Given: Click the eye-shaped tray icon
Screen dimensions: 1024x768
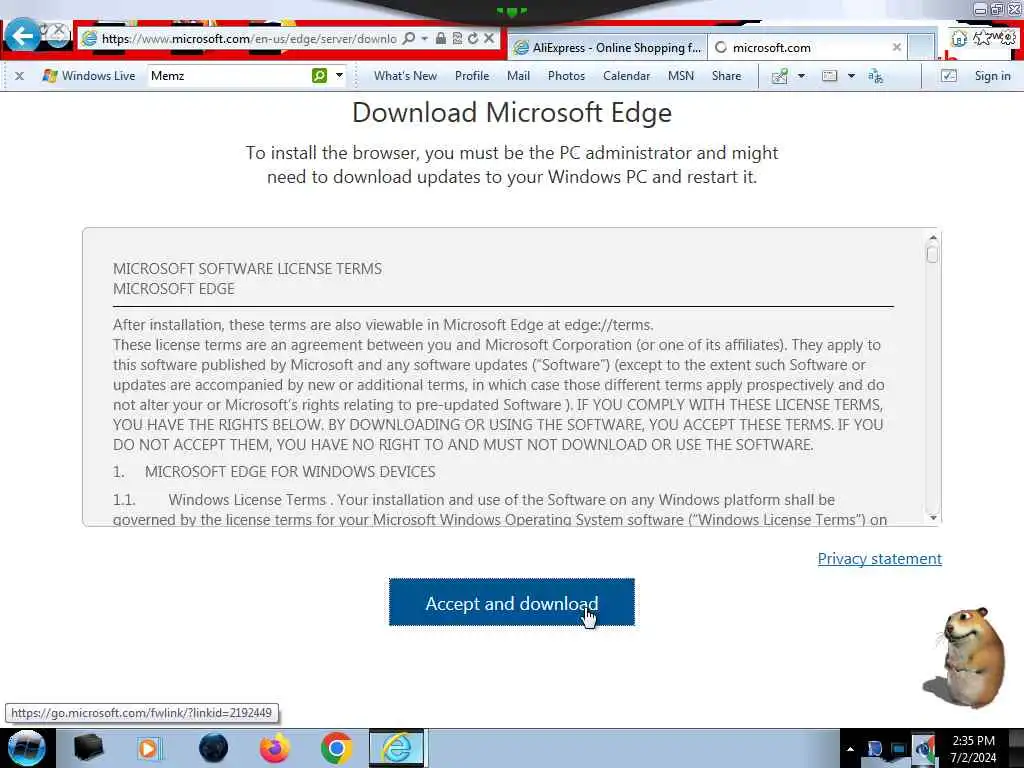Looking at the screenshot, I should coord(923,749).
